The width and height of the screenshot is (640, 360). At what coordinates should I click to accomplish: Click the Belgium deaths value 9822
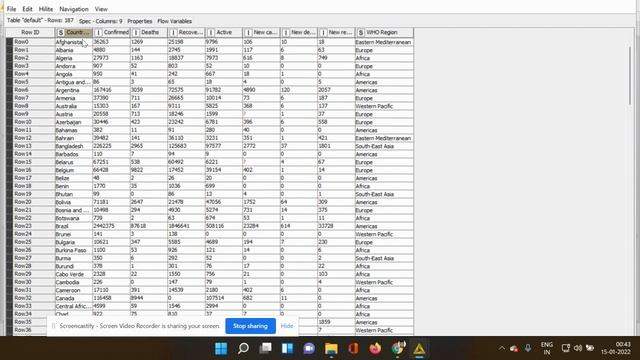pyautogui.click(x=149, y=170)
